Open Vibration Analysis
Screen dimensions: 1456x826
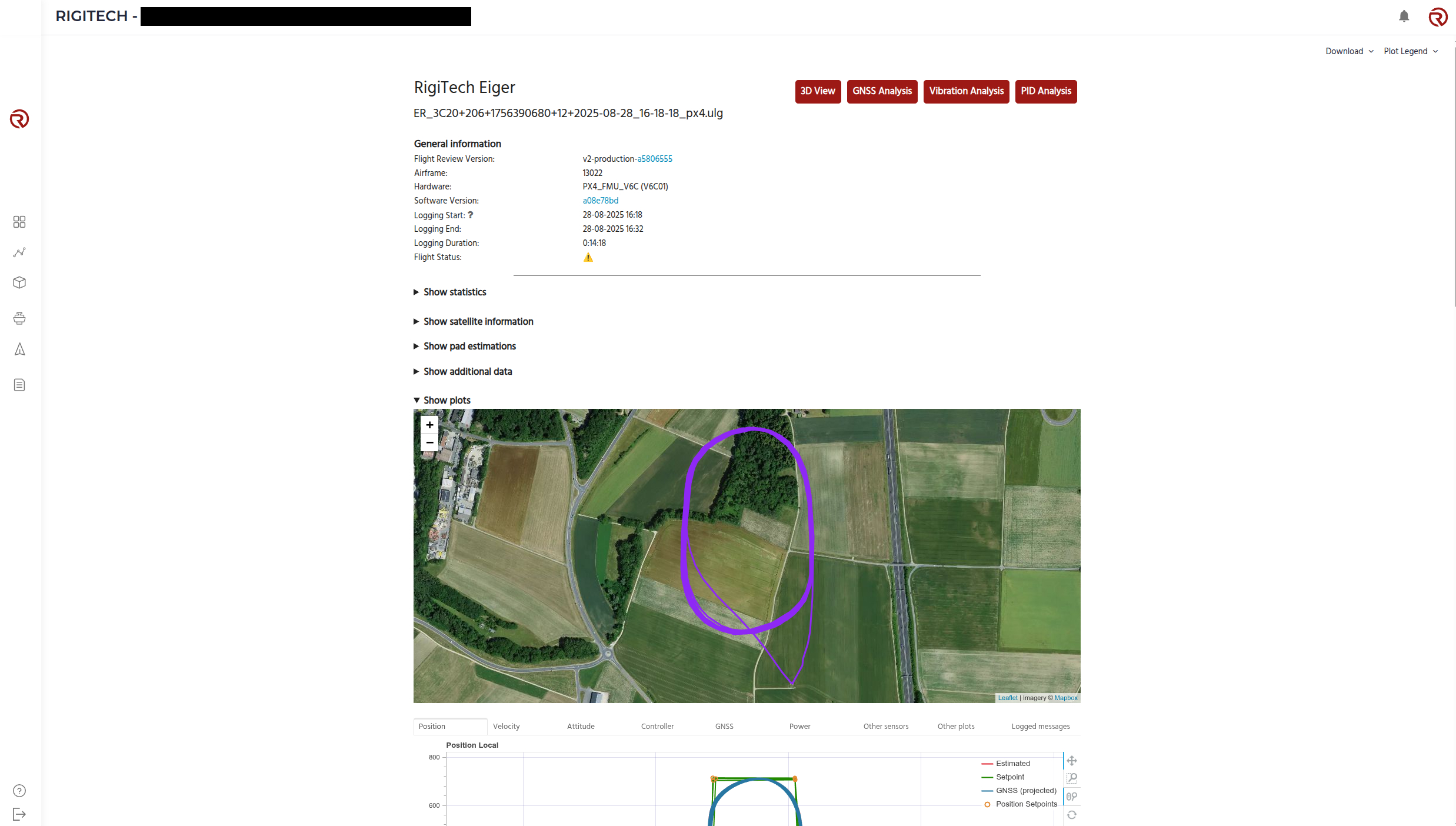point(966,91)
